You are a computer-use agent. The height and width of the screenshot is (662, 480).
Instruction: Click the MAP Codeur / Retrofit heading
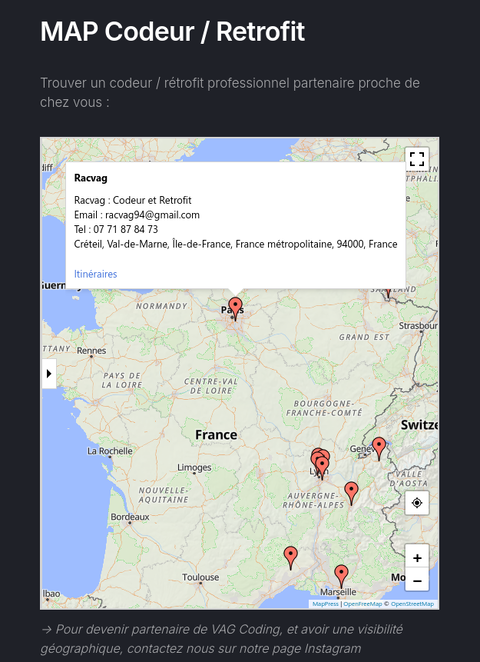(173, 32)
